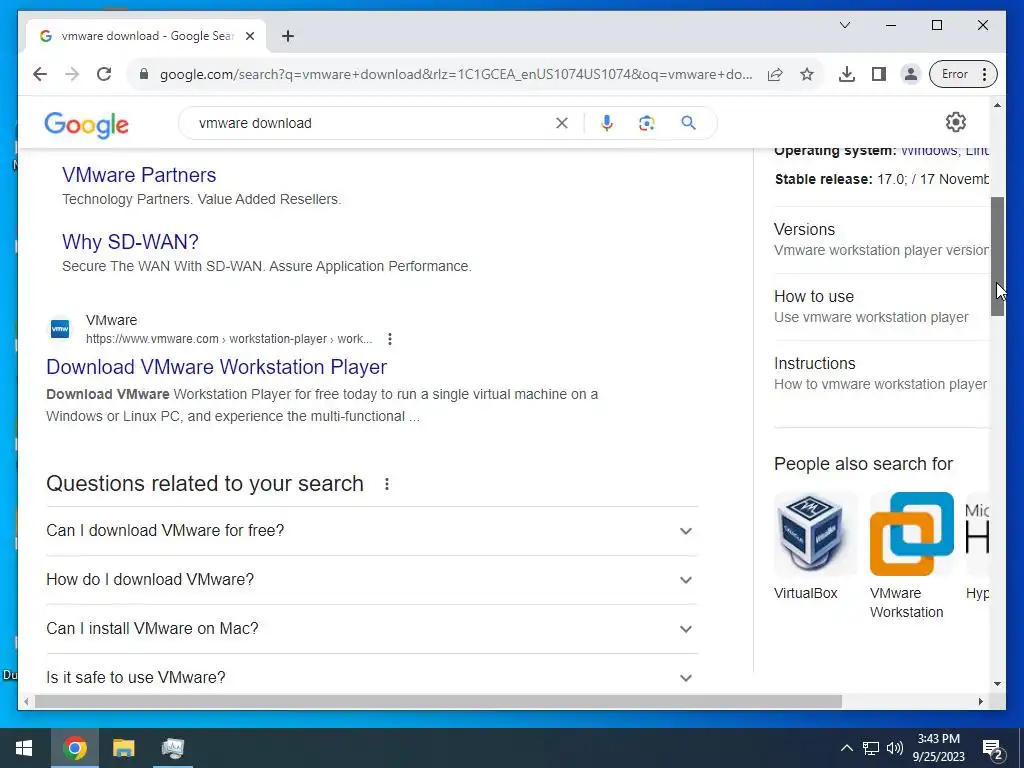This screenshot has width=1024, height=768.
Task: Open the network tray icon
Action: 871,748
